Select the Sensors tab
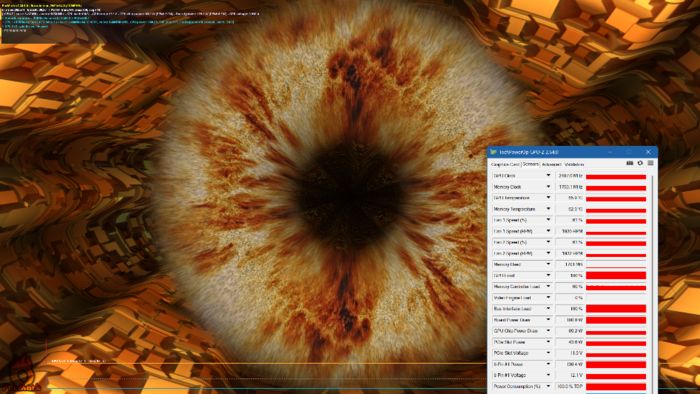Image resolution: width=700 pixels, height=394 pixels. point(530,164)
